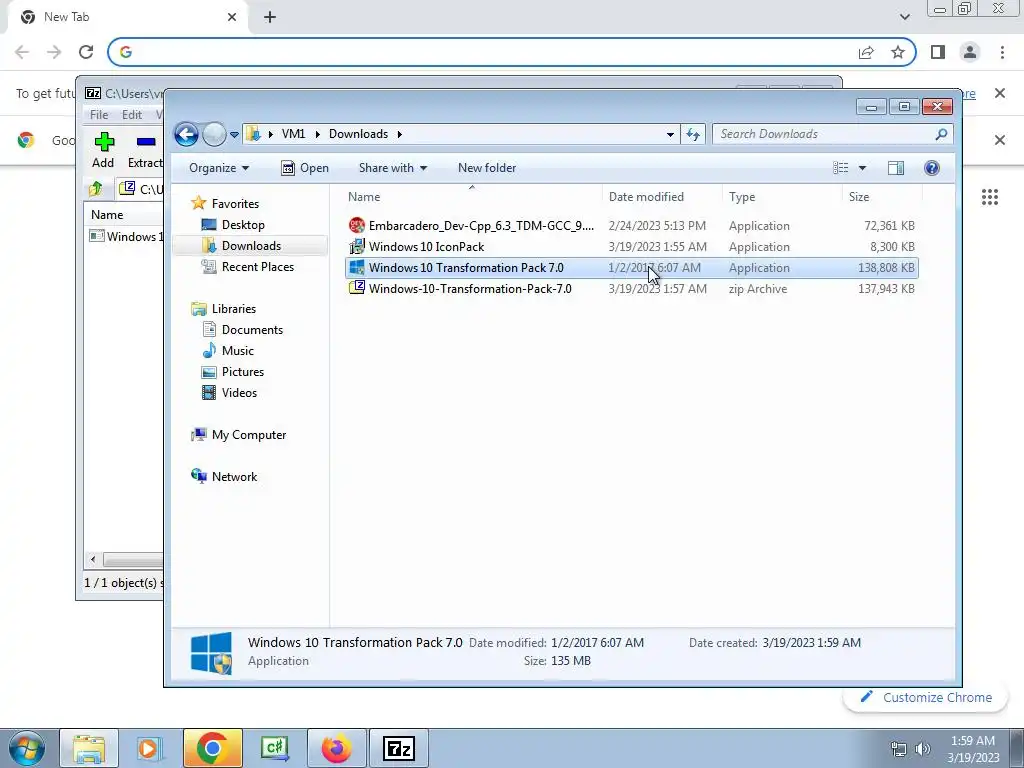
Task: Open Windows Start menu
Action: pos(27,748)
